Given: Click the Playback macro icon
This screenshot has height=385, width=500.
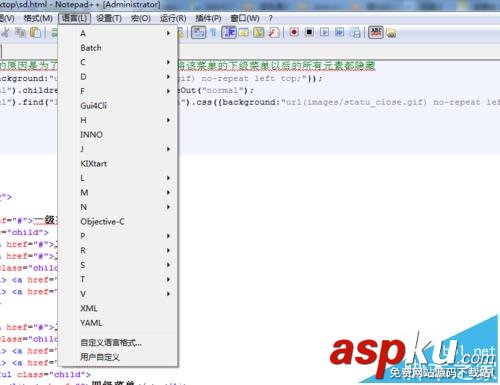Looking at the screenshot, I should click(324, 32).
